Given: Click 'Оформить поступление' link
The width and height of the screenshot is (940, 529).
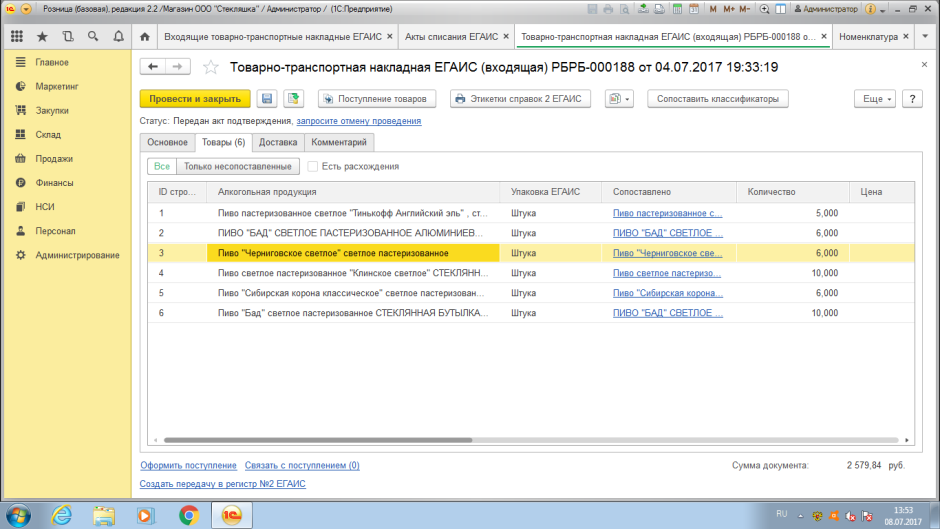Looking at the screenshot, I should click(188, 465).
